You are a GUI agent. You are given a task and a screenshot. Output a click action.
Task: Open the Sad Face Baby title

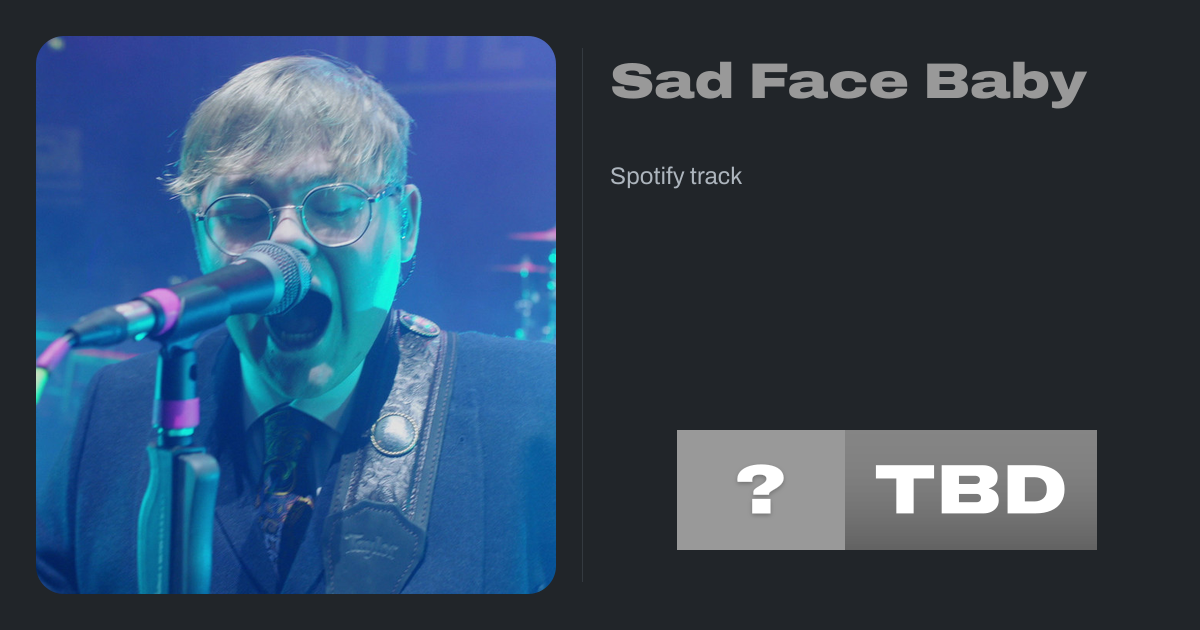pyautogui.click(x=848, y=82)
